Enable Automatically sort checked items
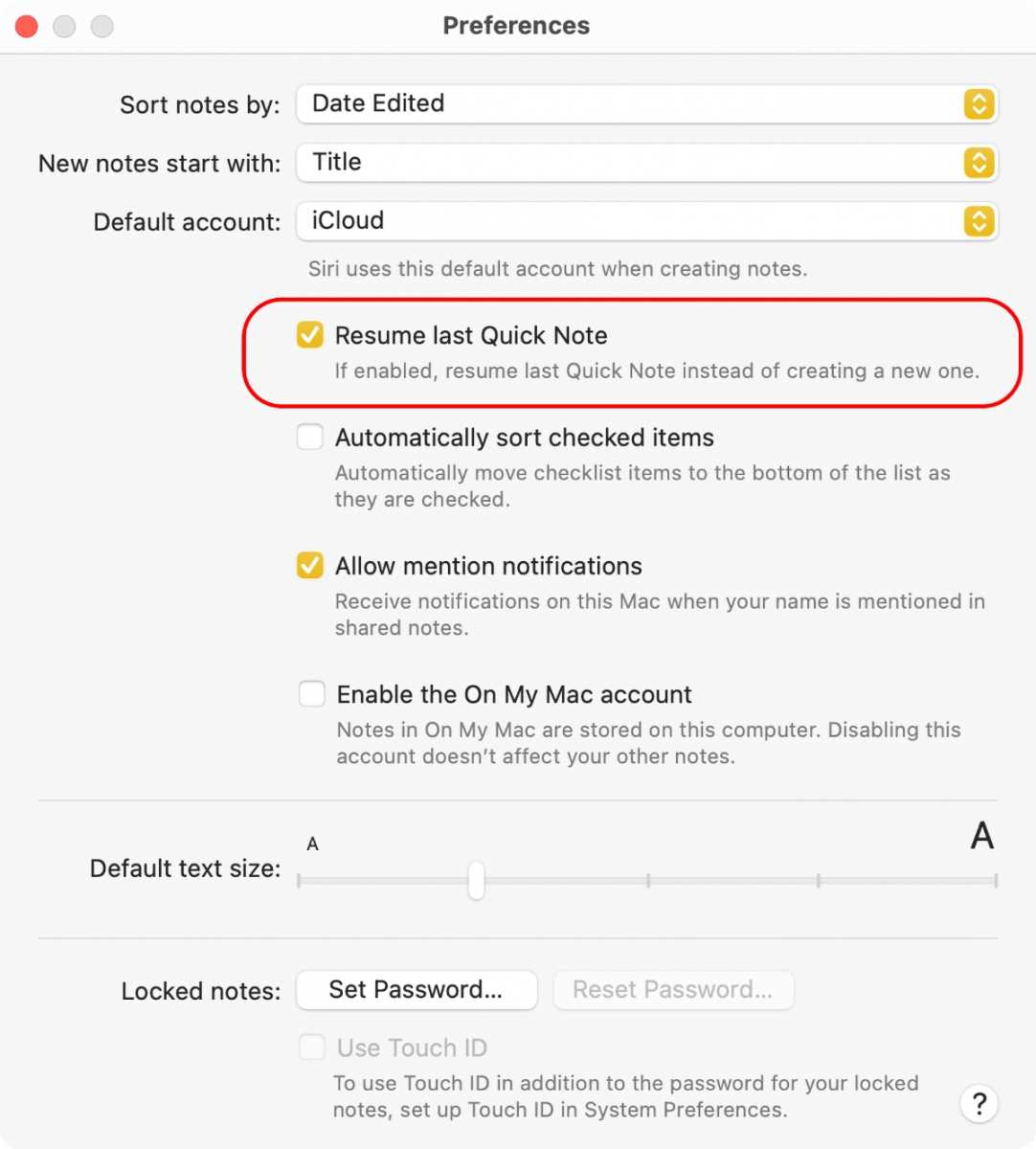This screenshot has height=1149, width=1036. pyautogui.click(x=309, y=437)
